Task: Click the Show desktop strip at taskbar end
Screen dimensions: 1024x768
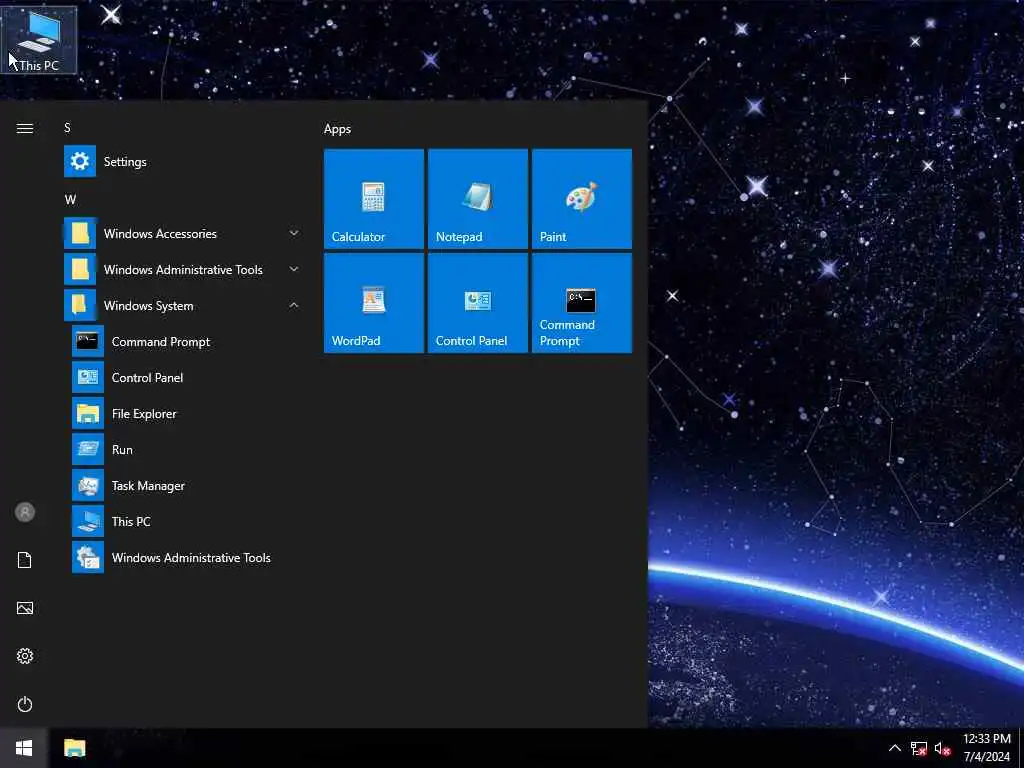Action: [x=1021, y=748]
